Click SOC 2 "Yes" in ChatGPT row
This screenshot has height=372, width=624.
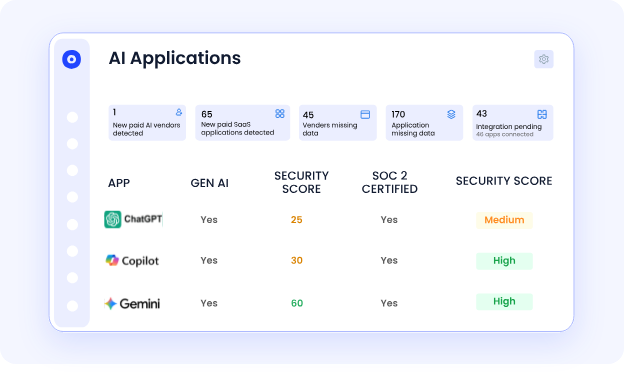click(389, 220)
